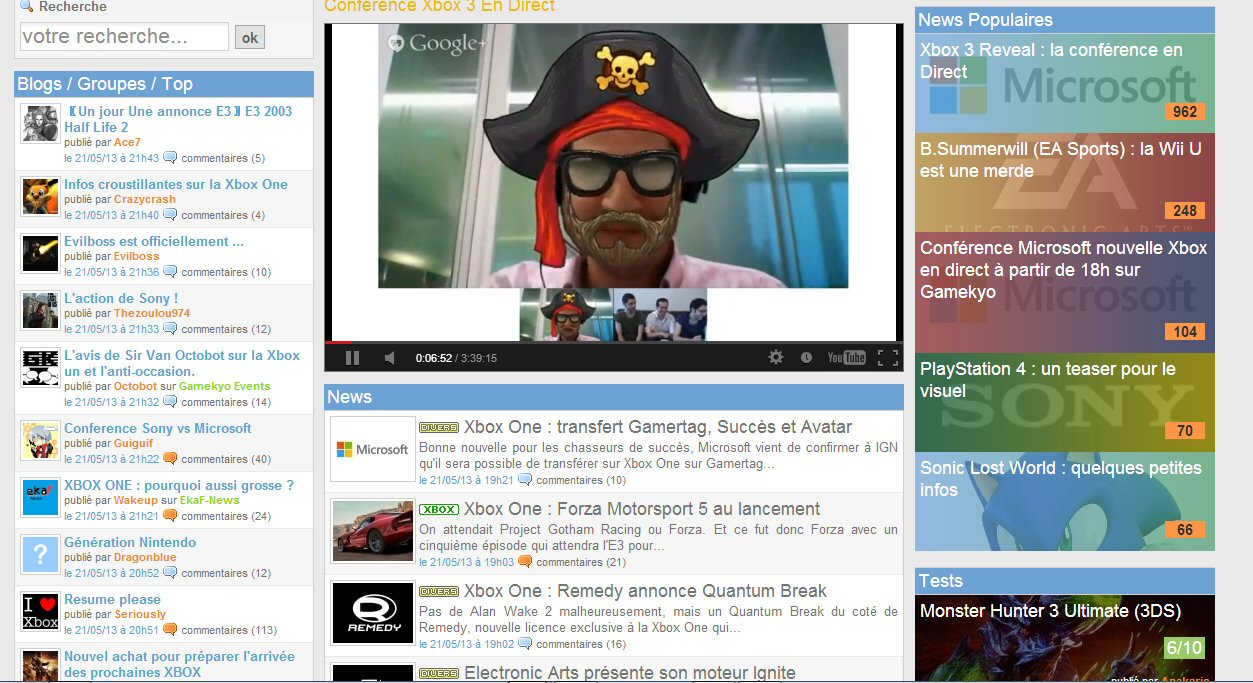Open the comments bubble for 'Resume please'

pyautogui.click(x=170, y=629)
